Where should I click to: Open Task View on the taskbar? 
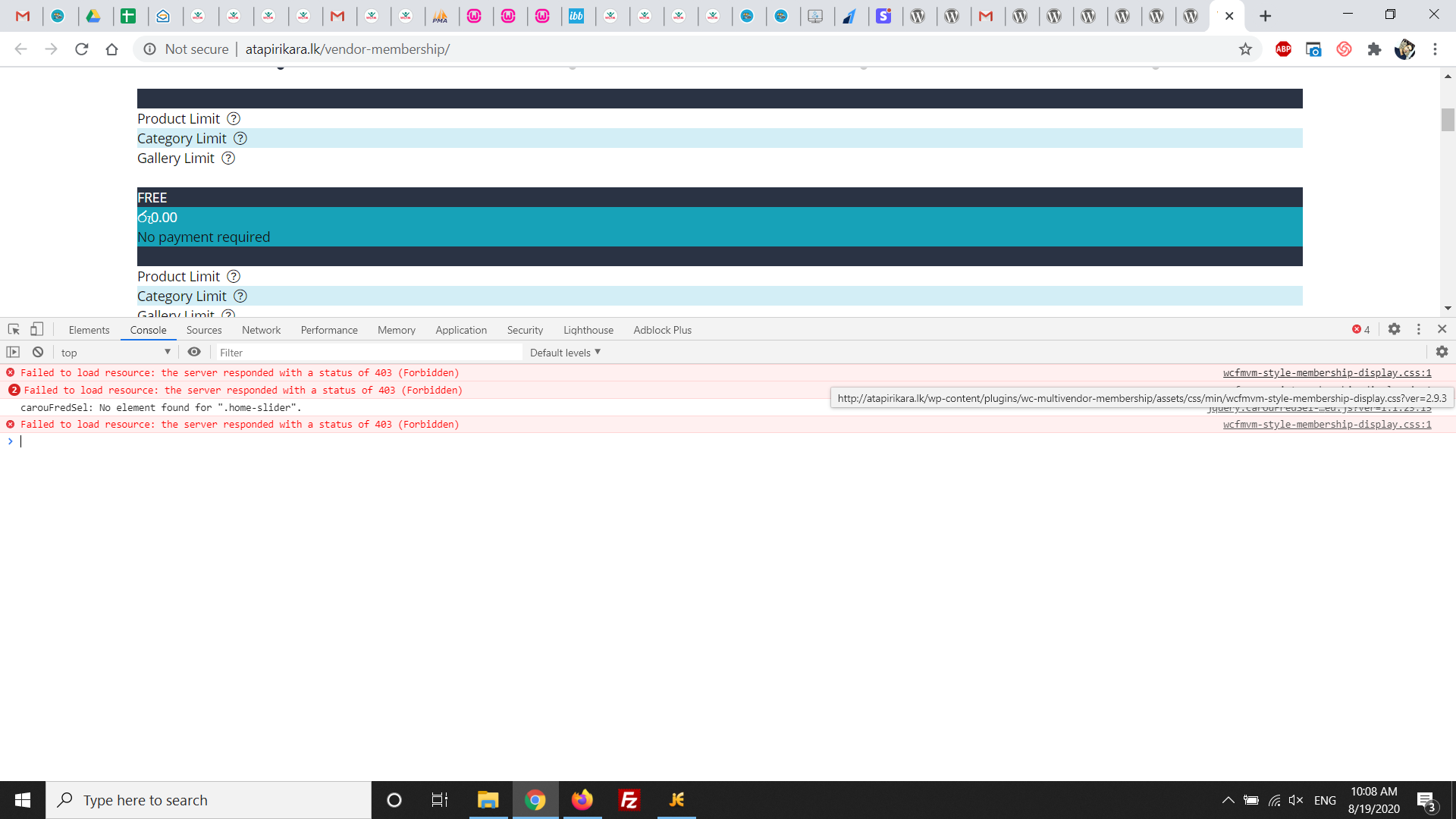(x=440, y=800)
